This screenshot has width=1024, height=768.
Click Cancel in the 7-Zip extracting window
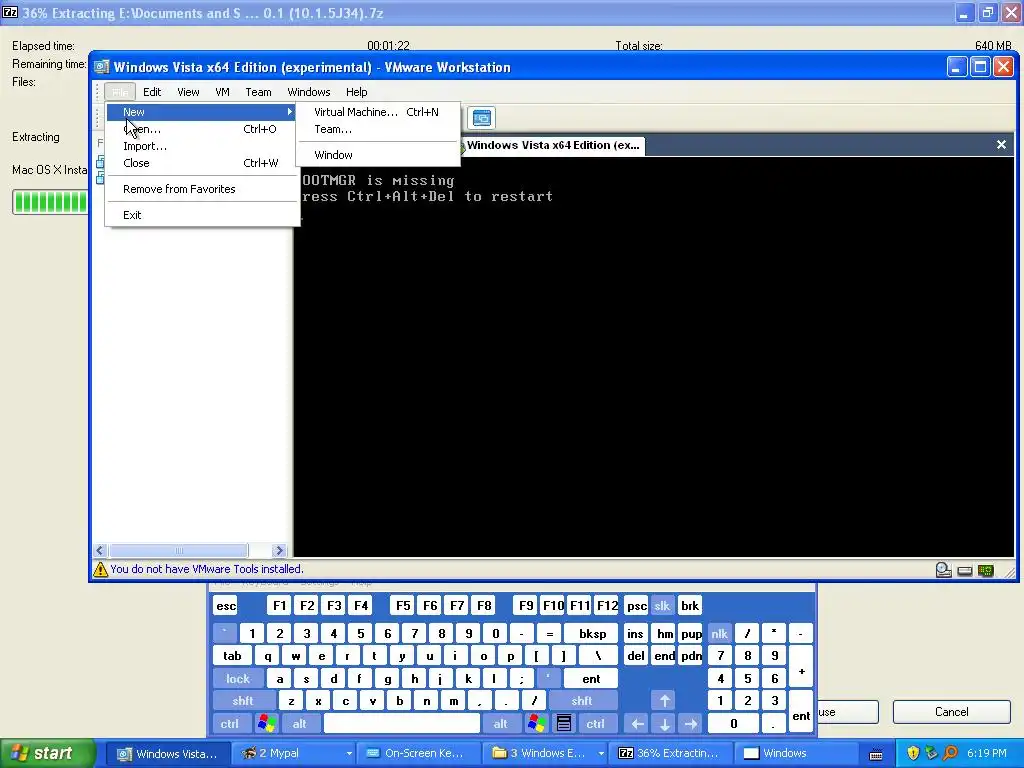pos(952,712)
